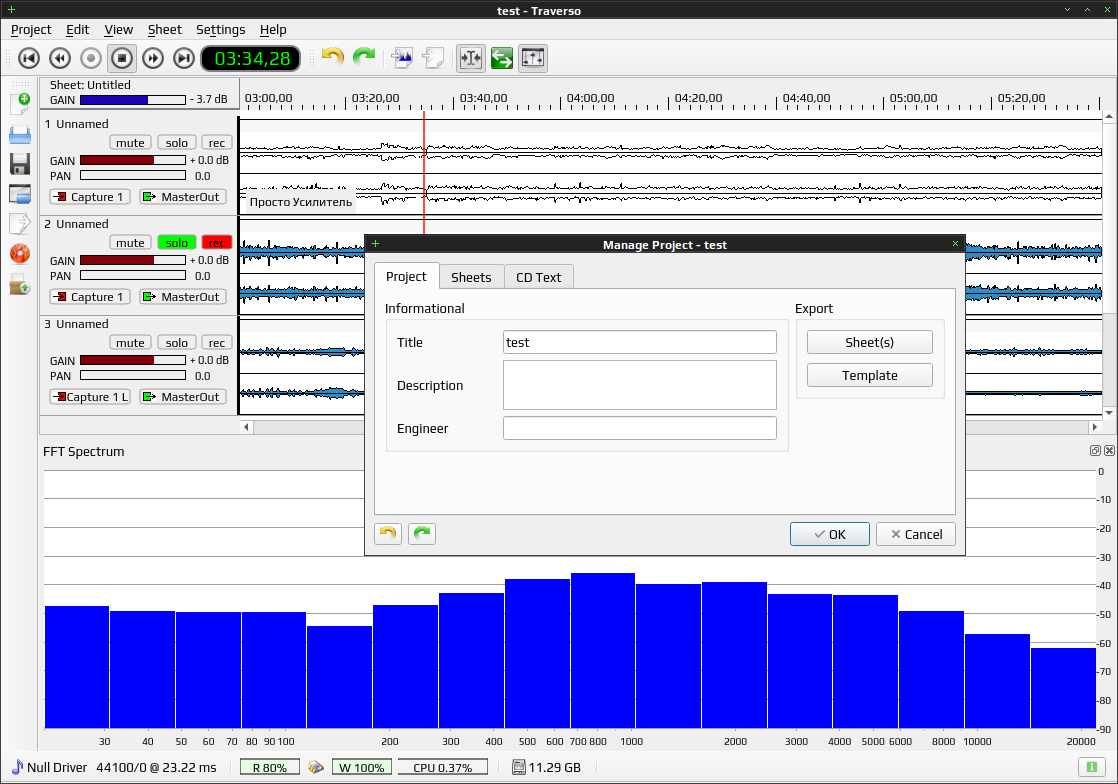The image size is (1118, 784).
Task: Cancel the Manage Project dialog
Action: [x=916, y=535]
